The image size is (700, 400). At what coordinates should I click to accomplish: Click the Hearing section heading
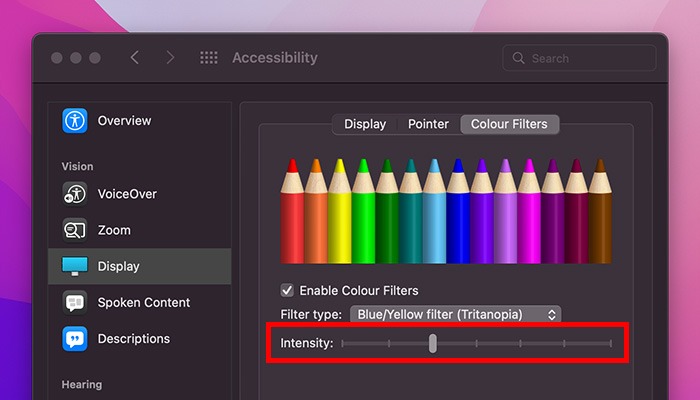(x=82, y=384)
